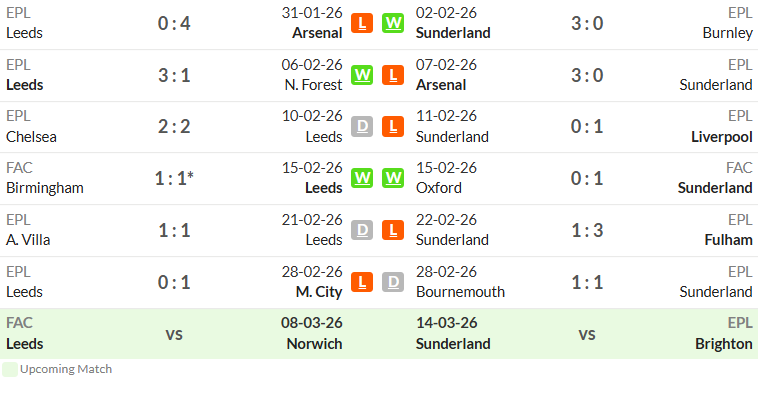Screen dimensions: 760x395
Task: Click the 0:4 score of Leeds vs Arsenal
Action: tap(174, 23)
